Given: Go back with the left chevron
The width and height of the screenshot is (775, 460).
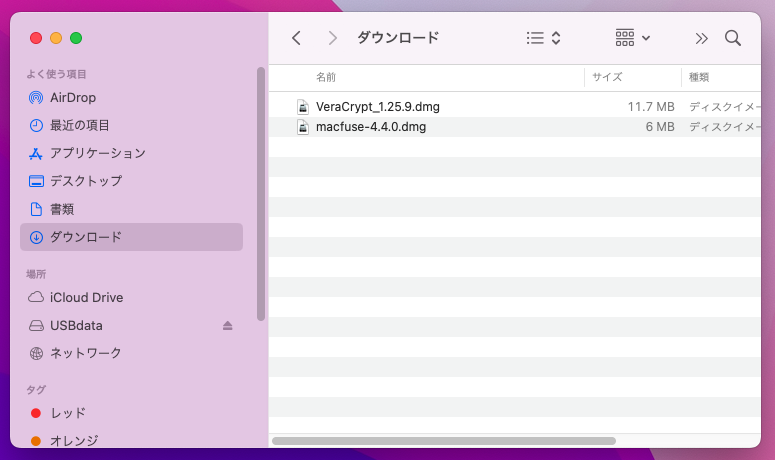Looking at the screenshot, I should (x=296, y=38).
